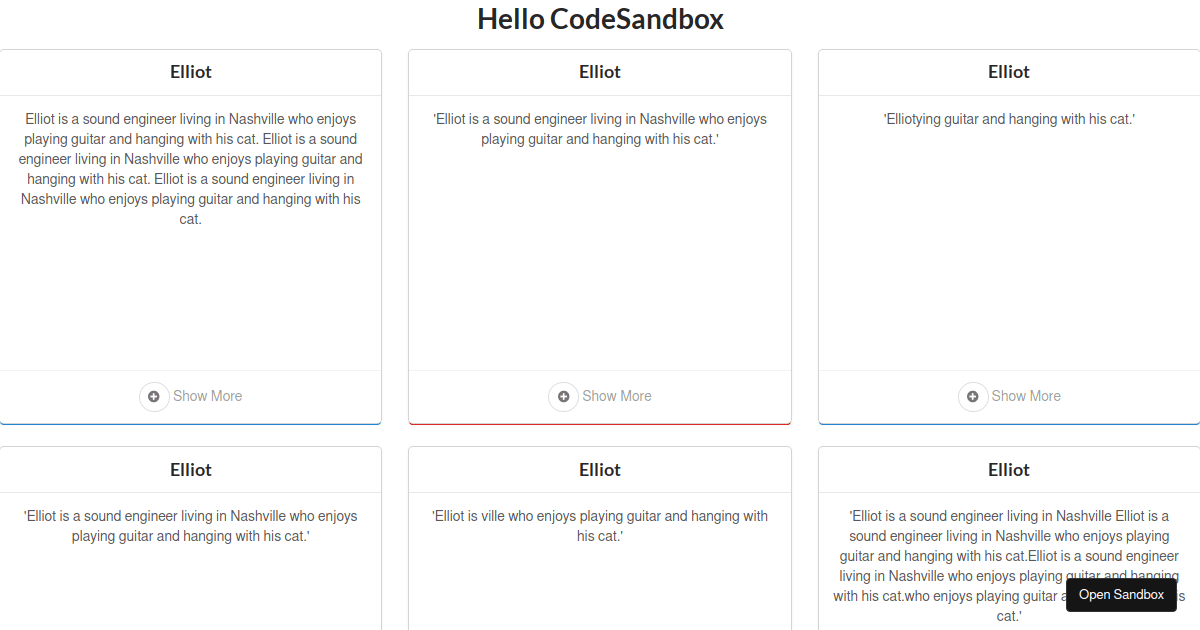Screen dimensions: 1200x630
Task: Select the circled plus icon beside middle Show More
Action: point(563,397)
